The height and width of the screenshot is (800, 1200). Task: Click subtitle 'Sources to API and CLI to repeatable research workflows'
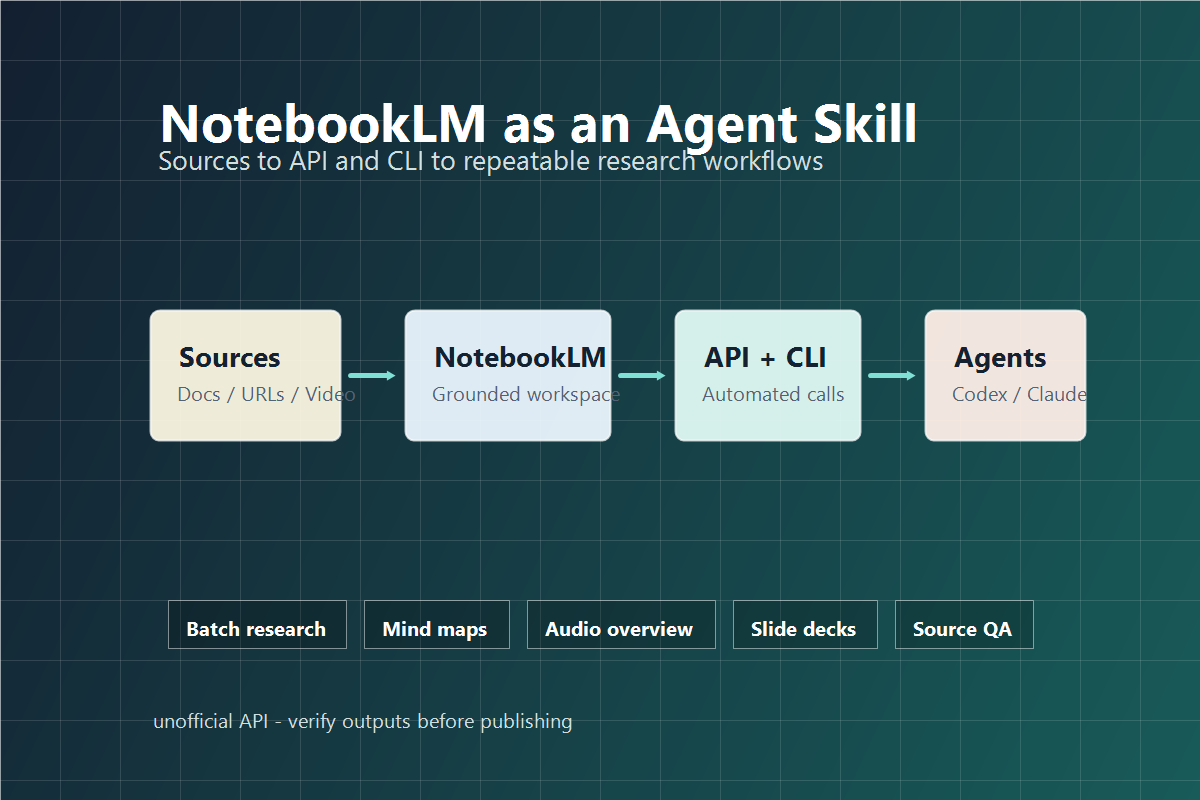[x=491, y=161]
